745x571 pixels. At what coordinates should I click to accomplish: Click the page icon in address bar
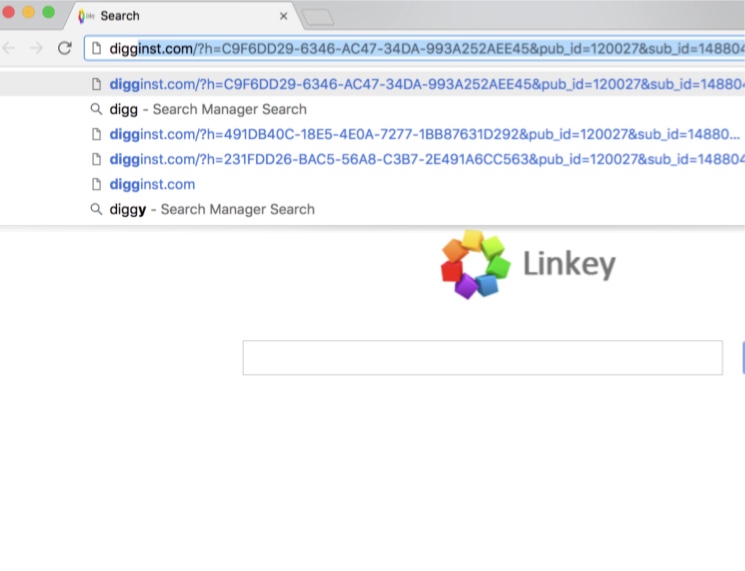click(97, 48)
